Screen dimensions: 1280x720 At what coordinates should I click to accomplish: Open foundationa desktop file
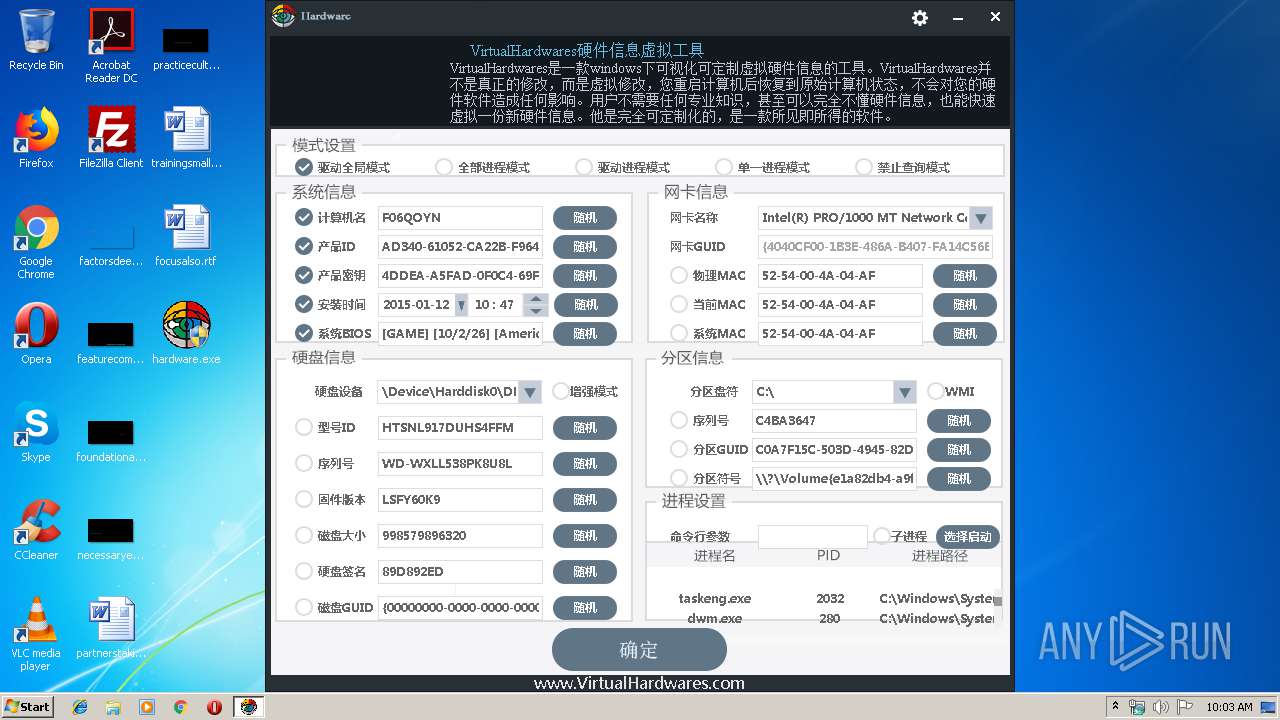(x=111, y=439)
